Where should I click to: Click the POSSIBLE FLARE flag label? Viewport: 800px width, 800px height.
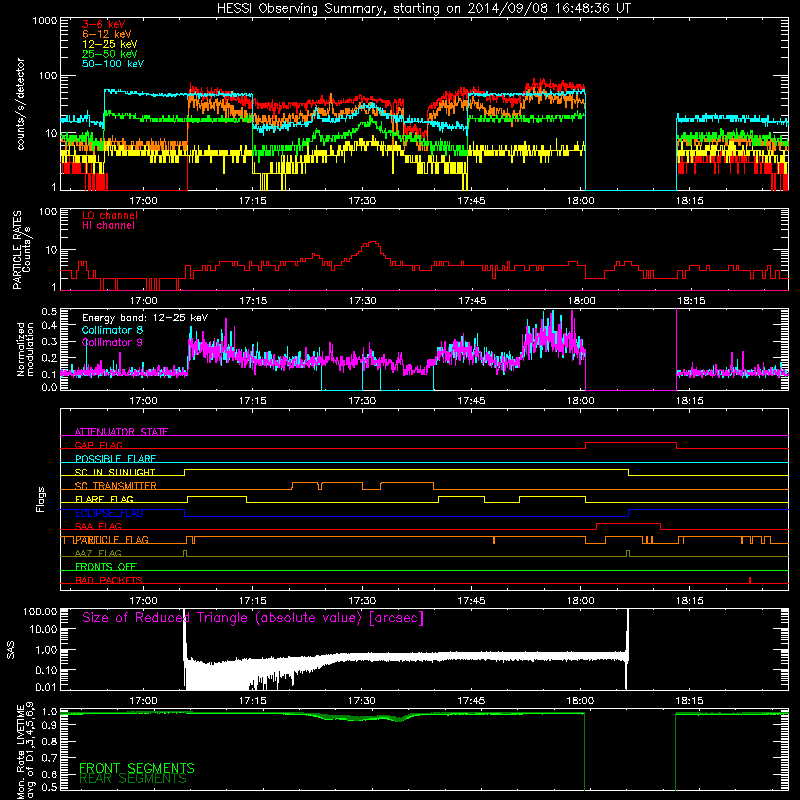(115, 459)
